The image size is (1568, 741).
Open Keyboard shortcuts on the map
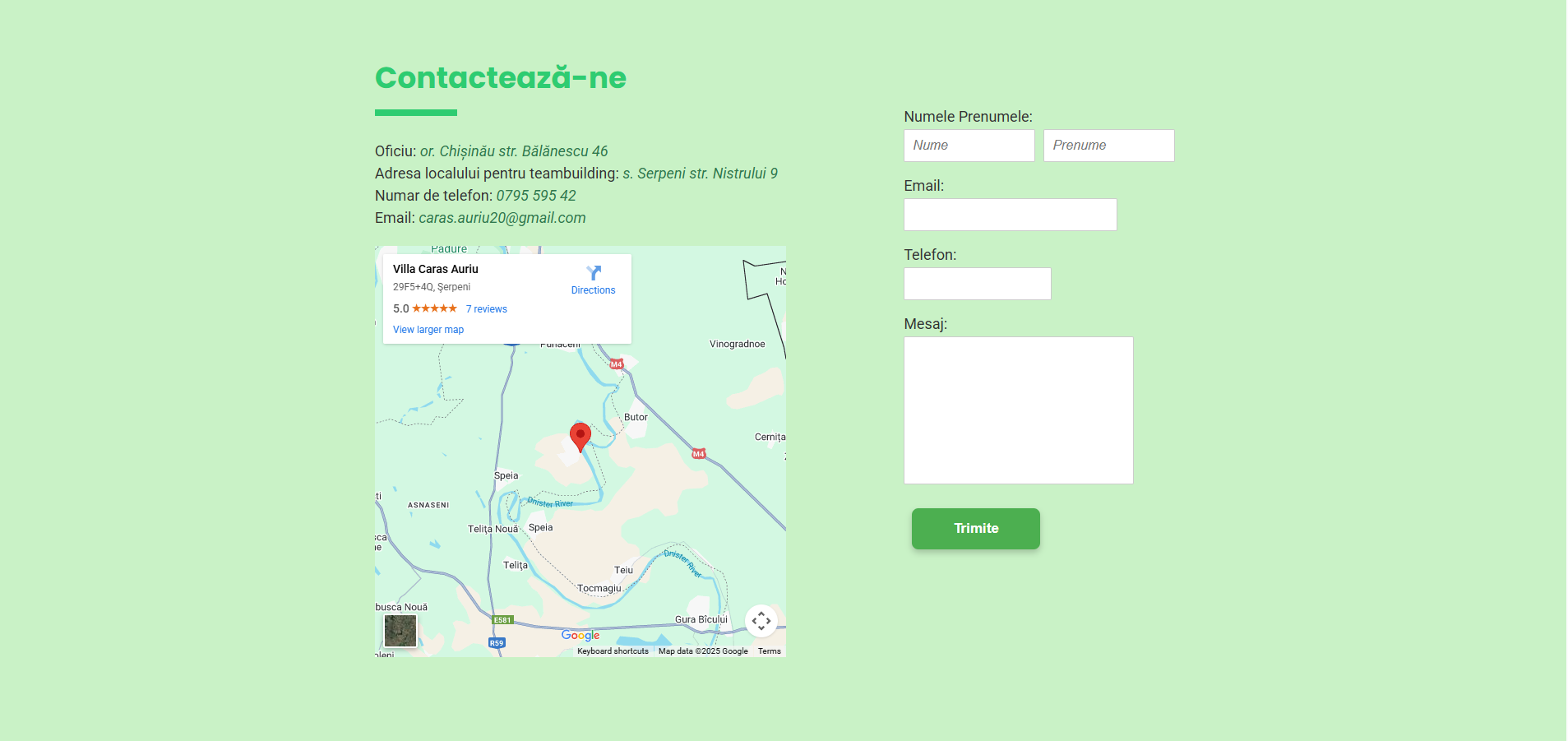(613, 651)
